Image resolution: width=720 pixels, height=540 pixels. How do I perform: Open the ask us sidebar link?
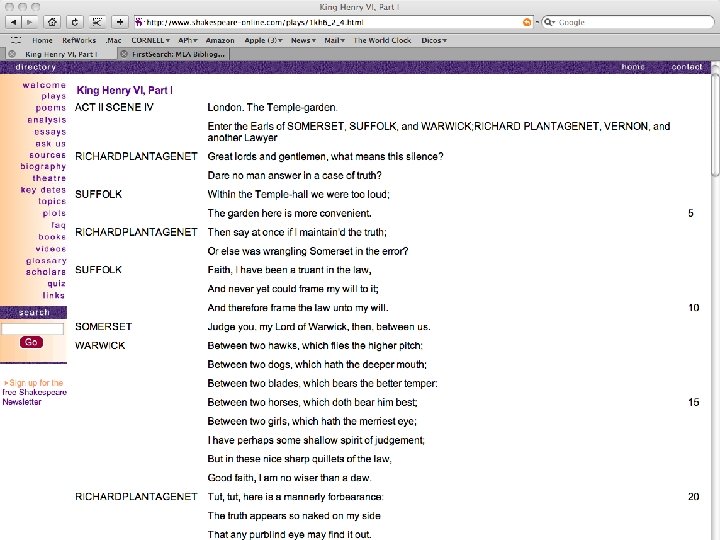(51, 143)
